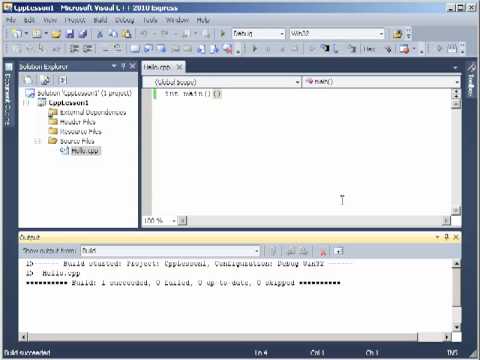Click the Undo arrow icon
This screenshot has height=360, width=480.
[x=144, y=34]
